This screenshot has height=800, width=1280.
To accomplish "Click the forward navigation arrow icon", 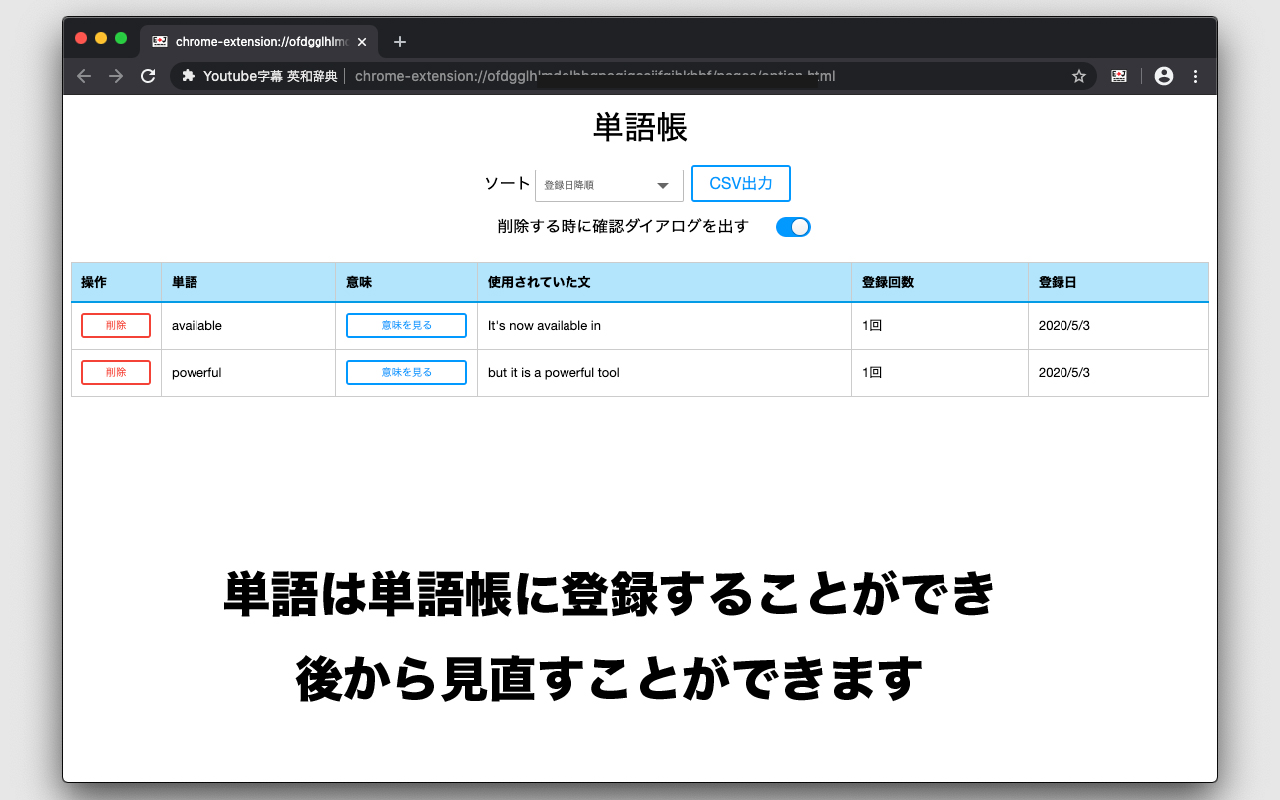I will pos(115,76).
